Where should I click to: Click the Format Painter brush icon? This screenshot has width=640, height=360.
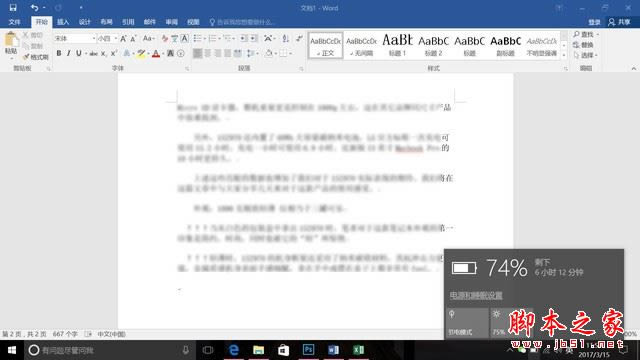[27, 57]
